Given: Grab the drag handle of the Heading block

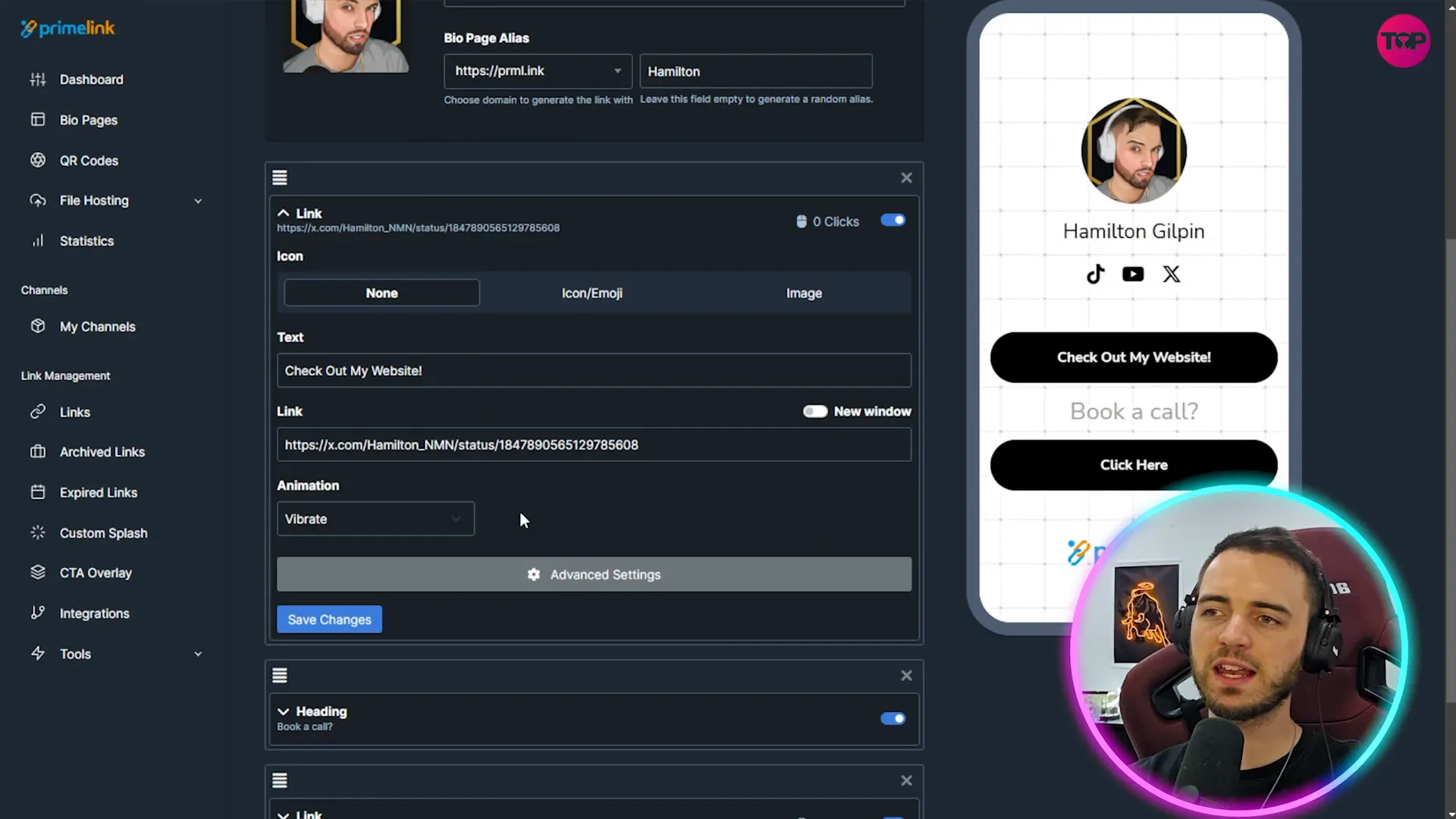Looking at the screenshot, I should point(280,675).
